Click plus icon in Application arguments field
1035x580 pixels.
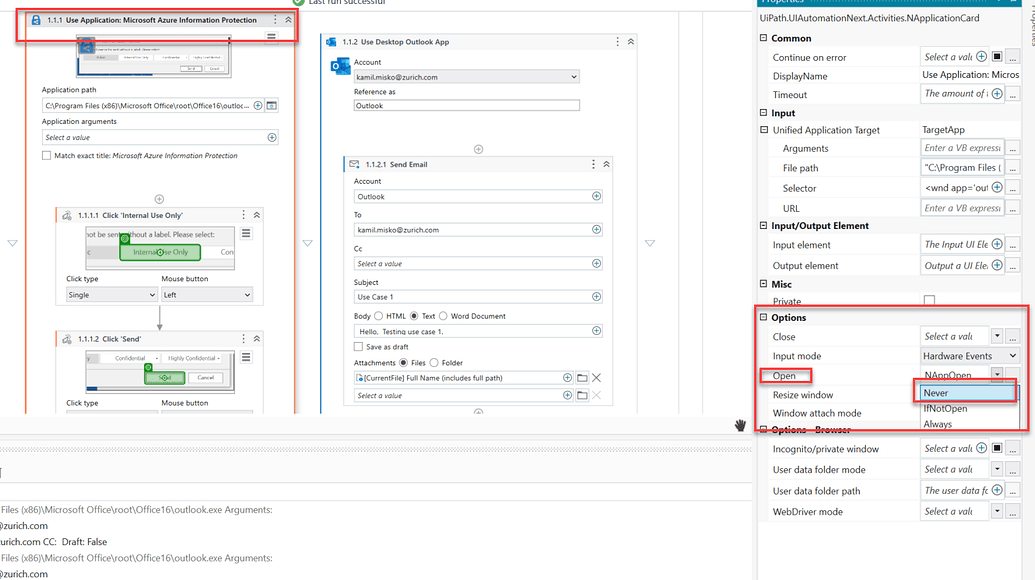[272, 137]
